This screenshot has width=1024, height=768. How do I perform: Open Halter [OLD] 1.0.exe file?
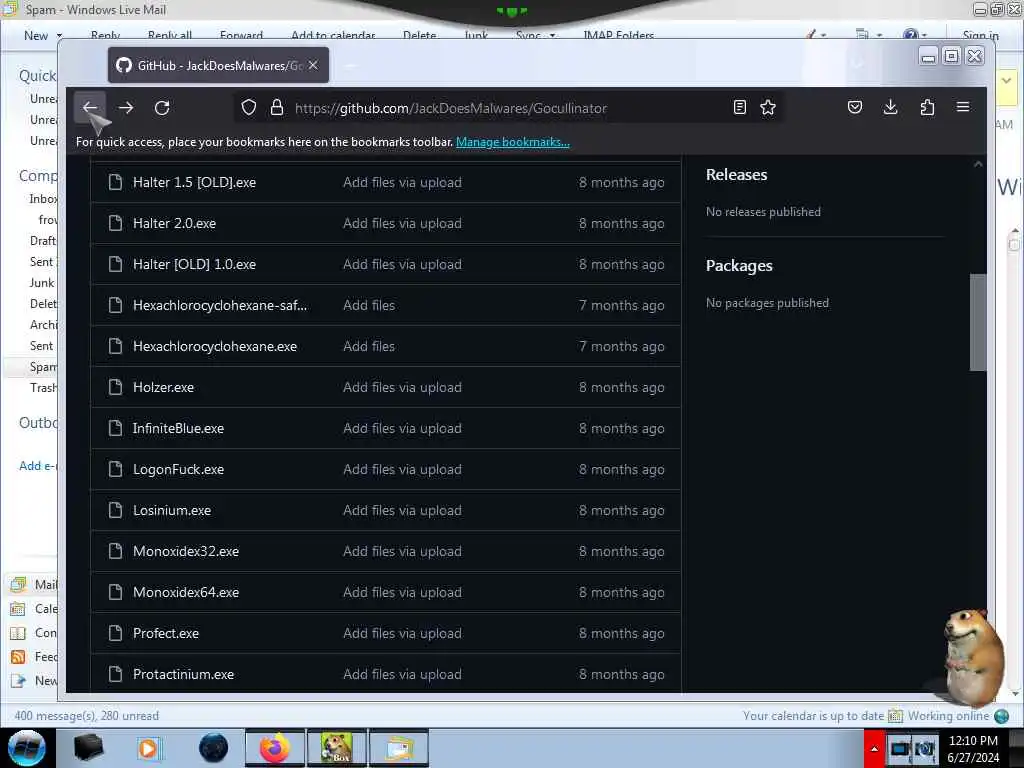tap(194, 264)
